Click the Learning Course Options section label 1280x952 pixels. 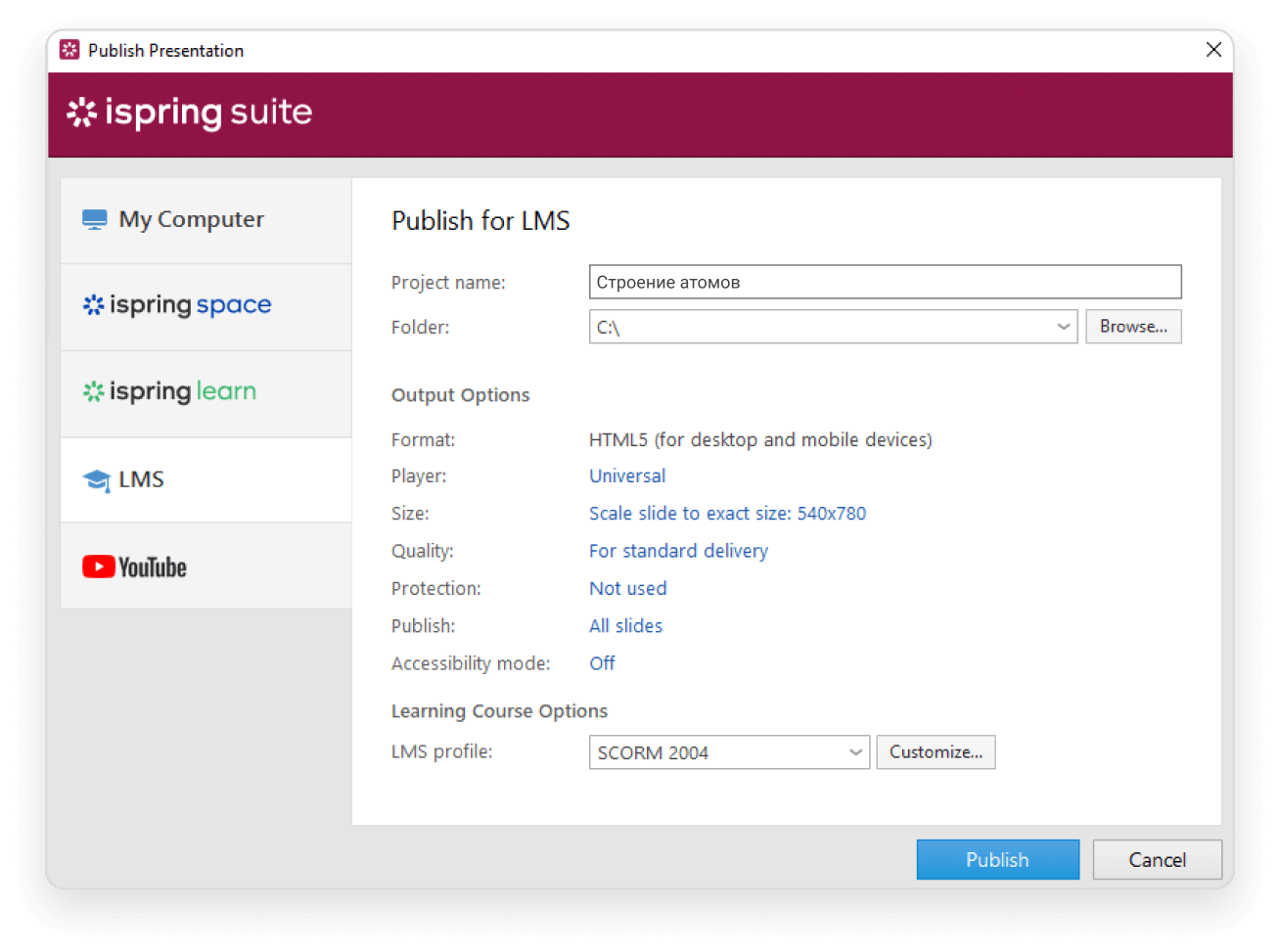(499, 711)
